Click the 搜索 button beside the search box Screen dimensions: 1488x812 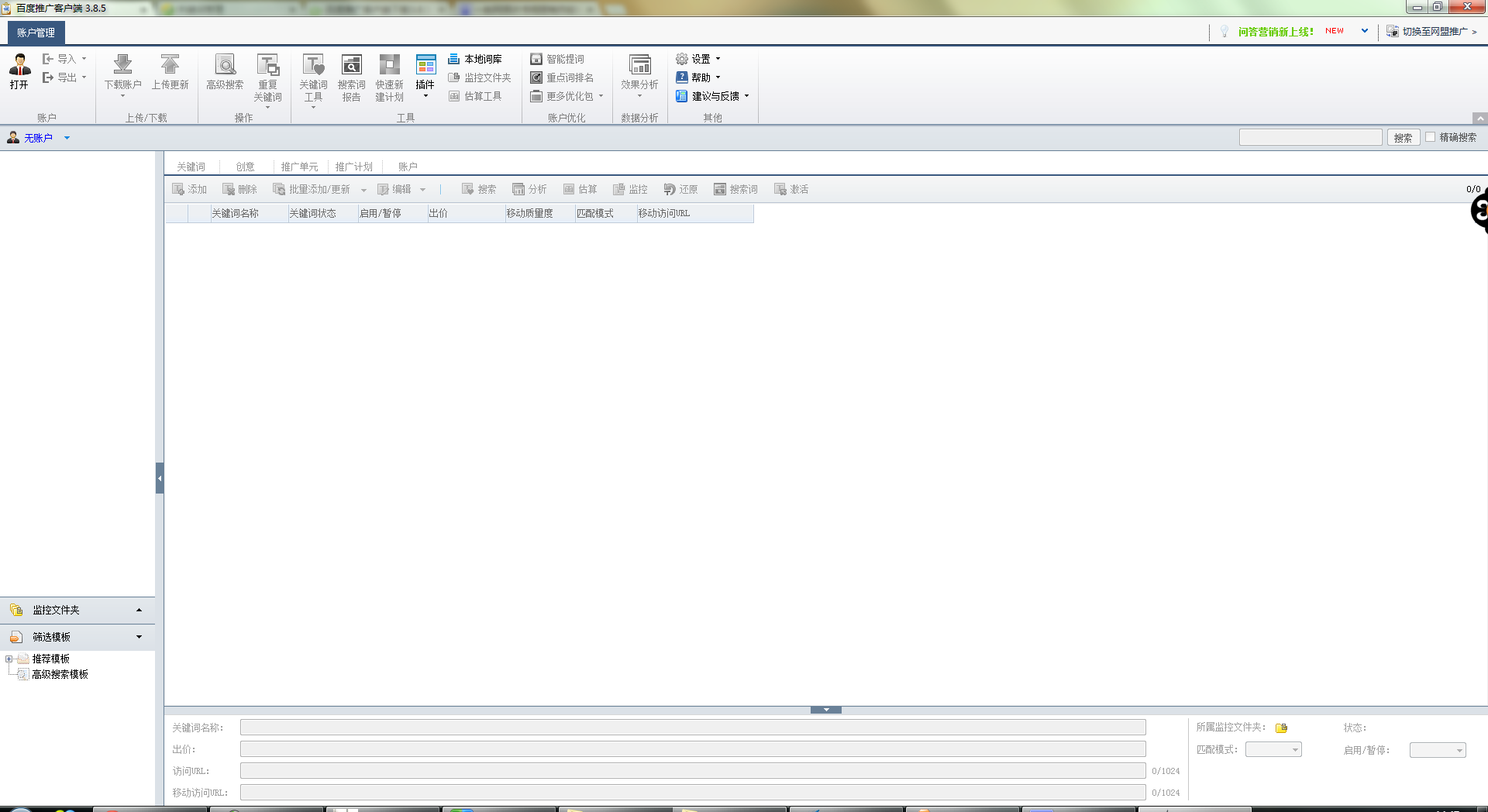(x=1403, y=137)
